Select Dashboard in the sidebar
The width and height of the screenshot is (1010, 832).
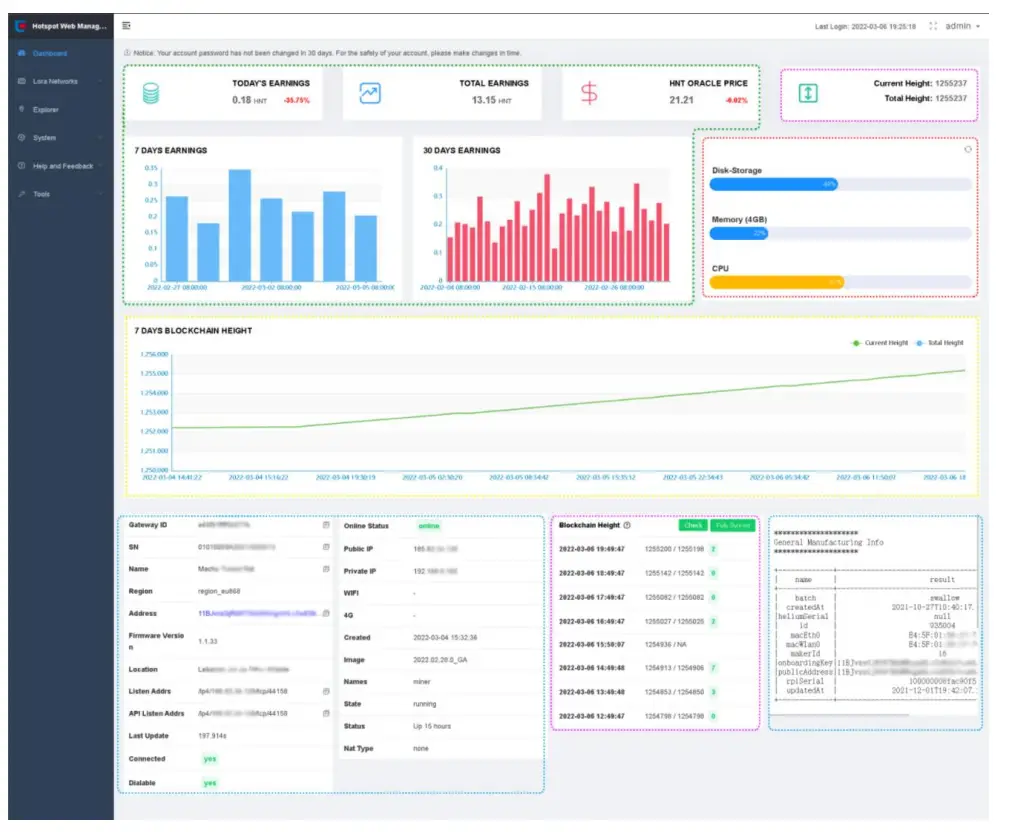point(49,53)
